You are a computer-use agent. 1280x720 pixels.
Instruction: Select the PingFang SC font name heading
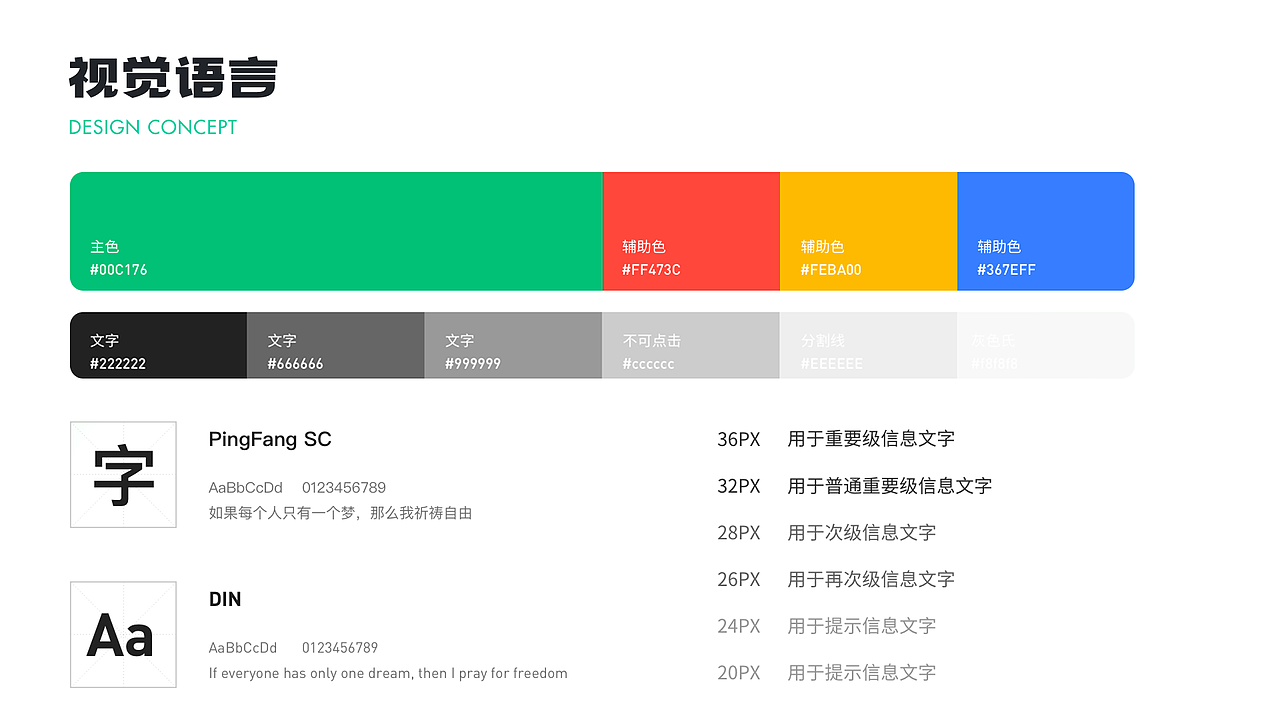(270, 439)
